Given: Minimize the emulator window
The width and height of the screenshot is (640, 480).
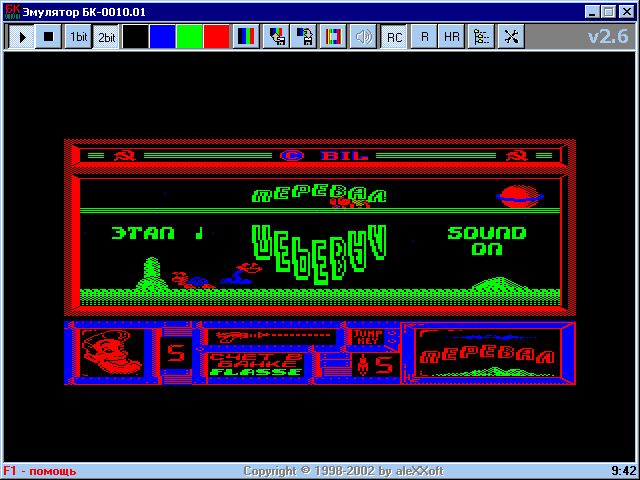Looking at the screenshot, I should pyautogui.click(x=592, y=11).
